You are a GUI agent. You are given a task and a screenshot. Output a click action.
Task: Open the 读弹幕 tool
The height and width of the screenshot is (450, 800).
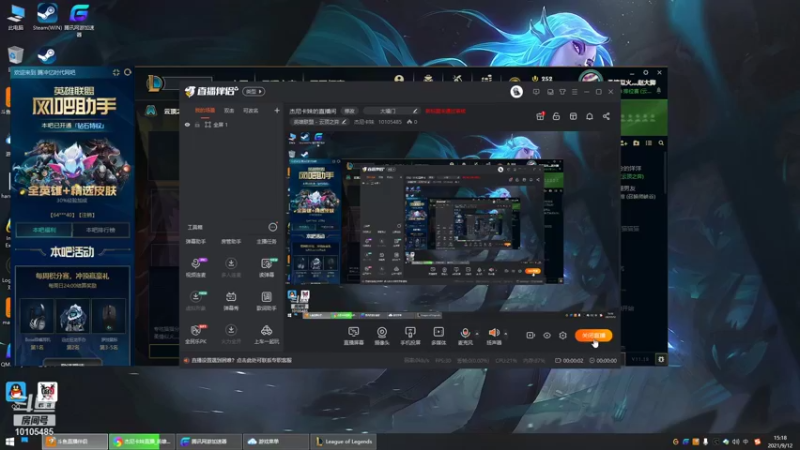(266, 267)
